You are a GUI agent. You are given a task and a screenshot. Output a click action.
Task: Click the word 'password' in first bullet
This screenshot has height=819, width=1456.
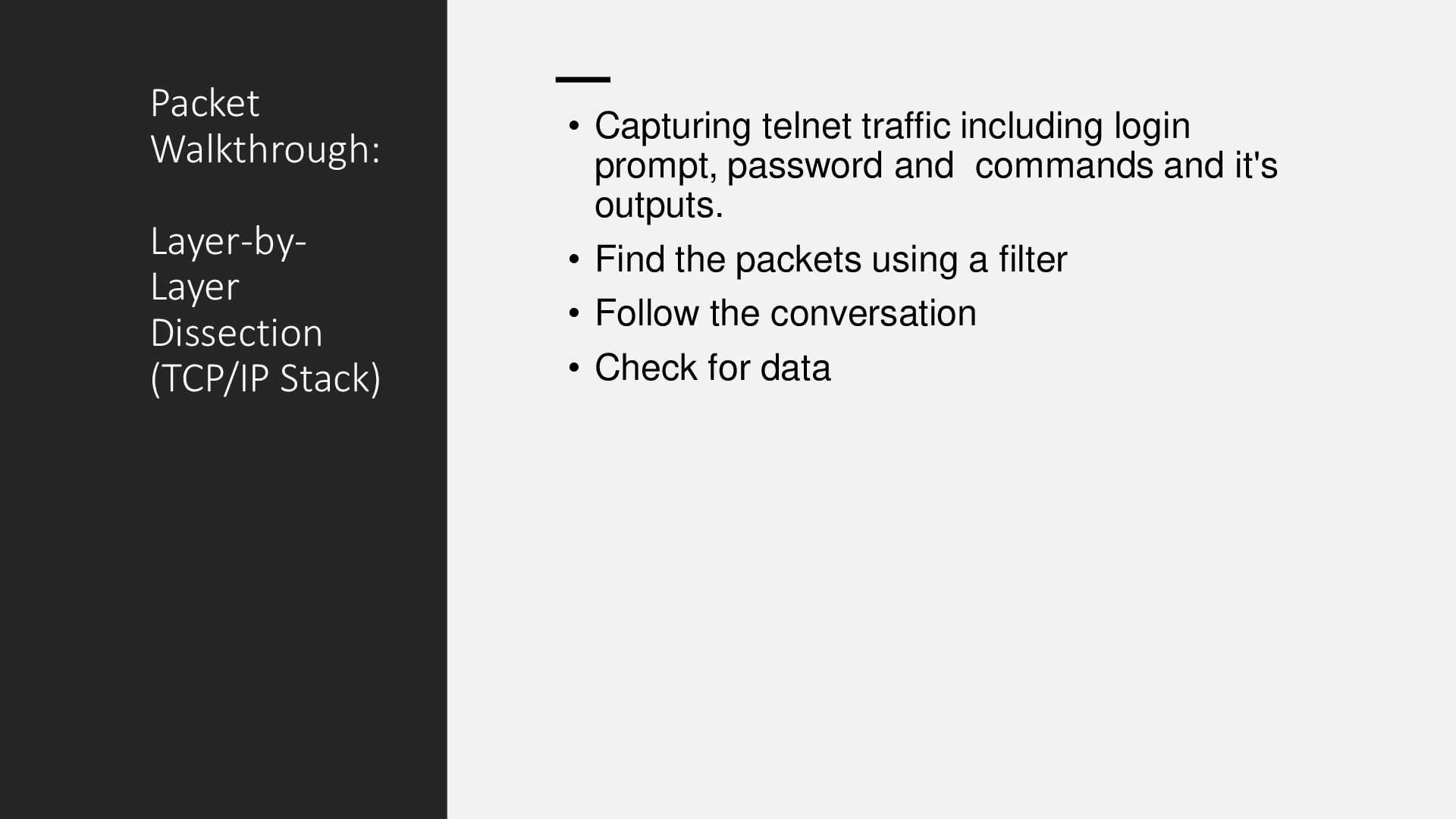tap(804, 166)
